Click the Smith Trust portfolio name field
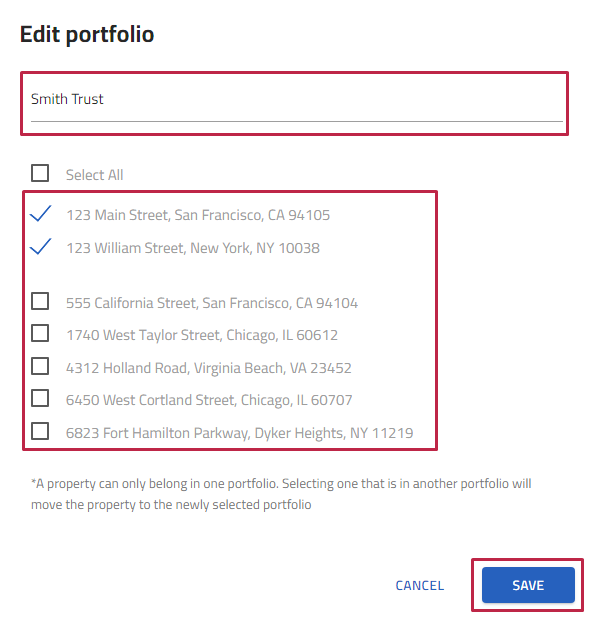Screen dimensions: 596x626 click(297, 103)
